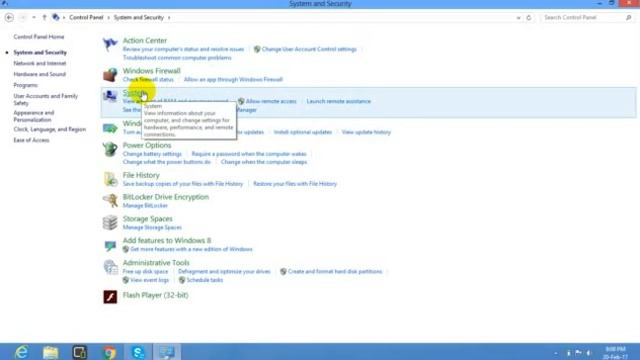Open Clock, Language, and Region
640x360 pixels.
coord(49,129)
